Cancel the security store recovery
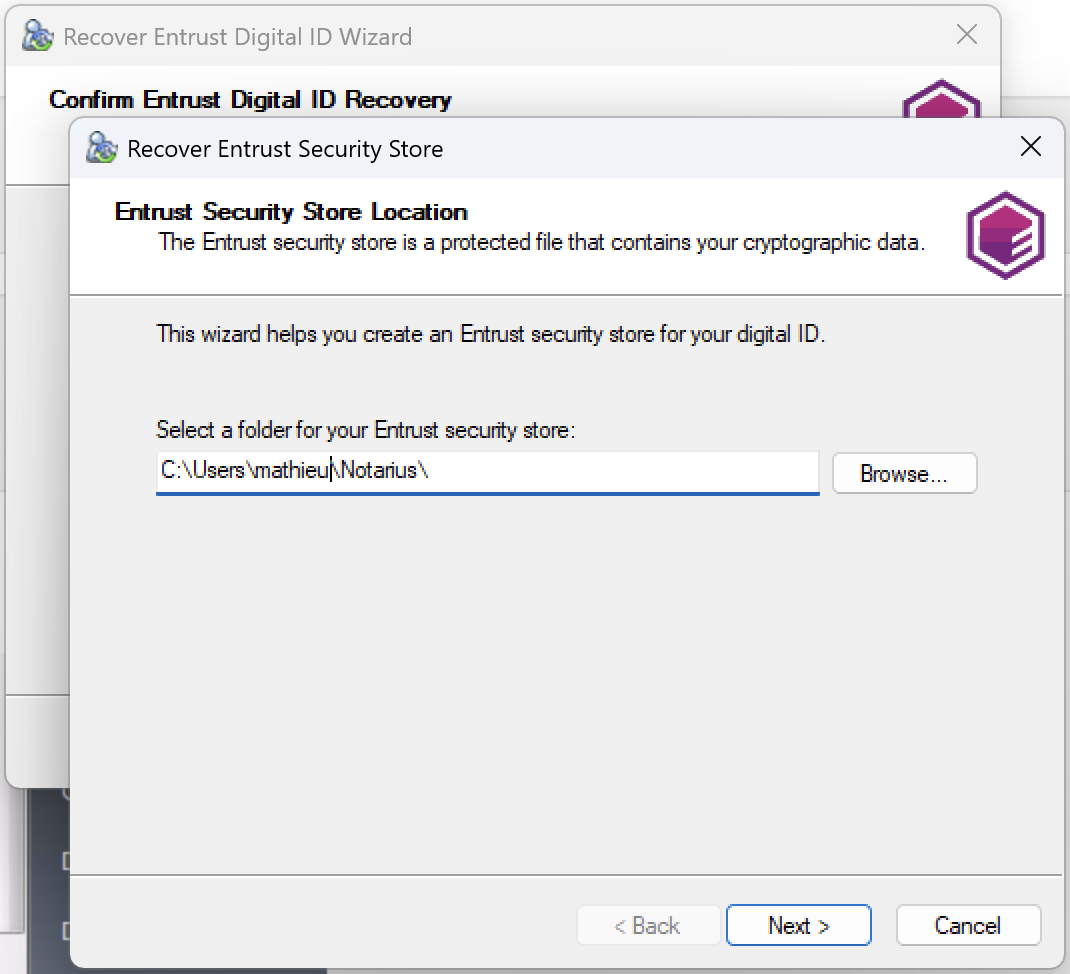Viewport: 1070px width, 974px height. [x=967, y=925]
